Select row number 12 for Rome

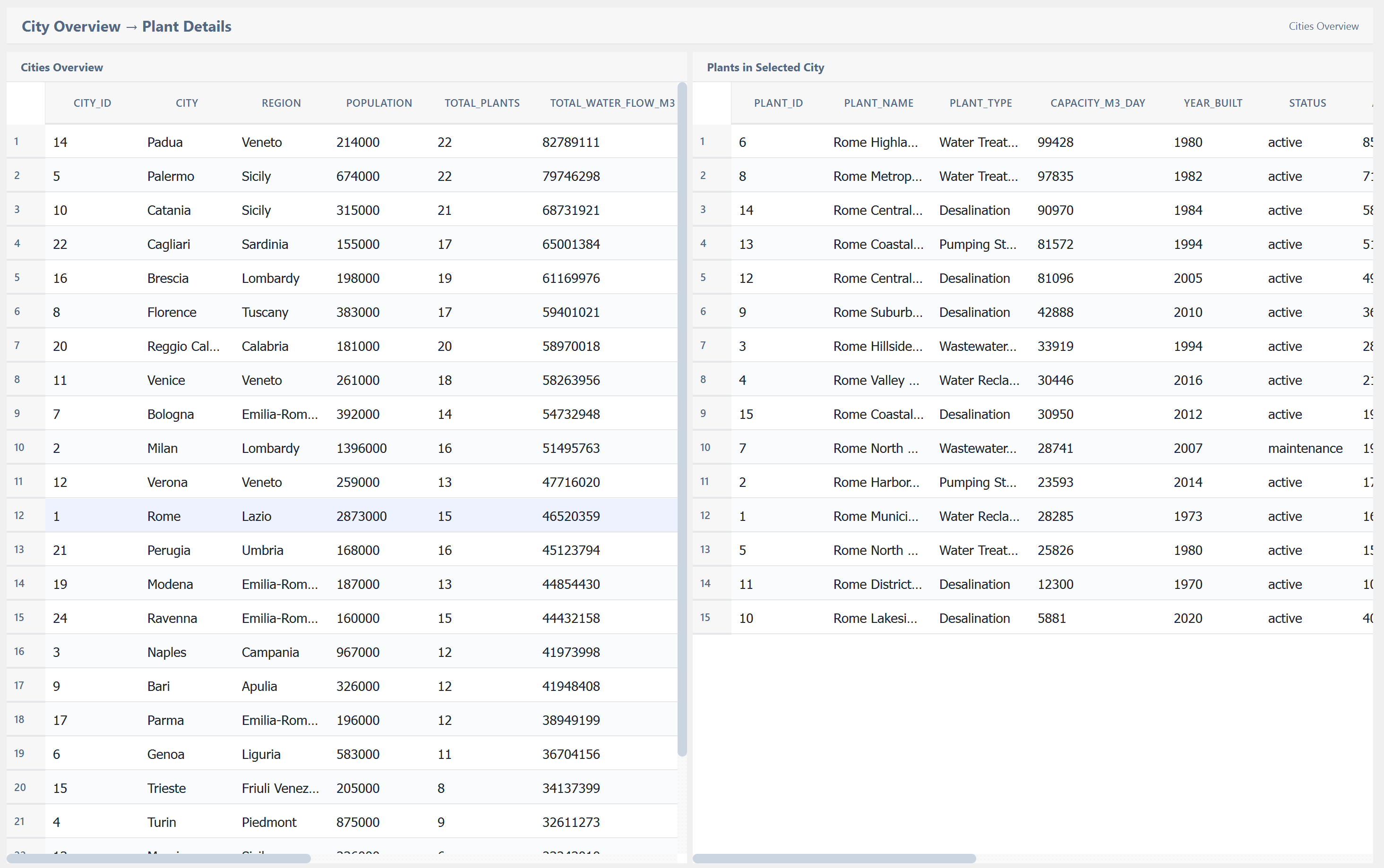19,516
